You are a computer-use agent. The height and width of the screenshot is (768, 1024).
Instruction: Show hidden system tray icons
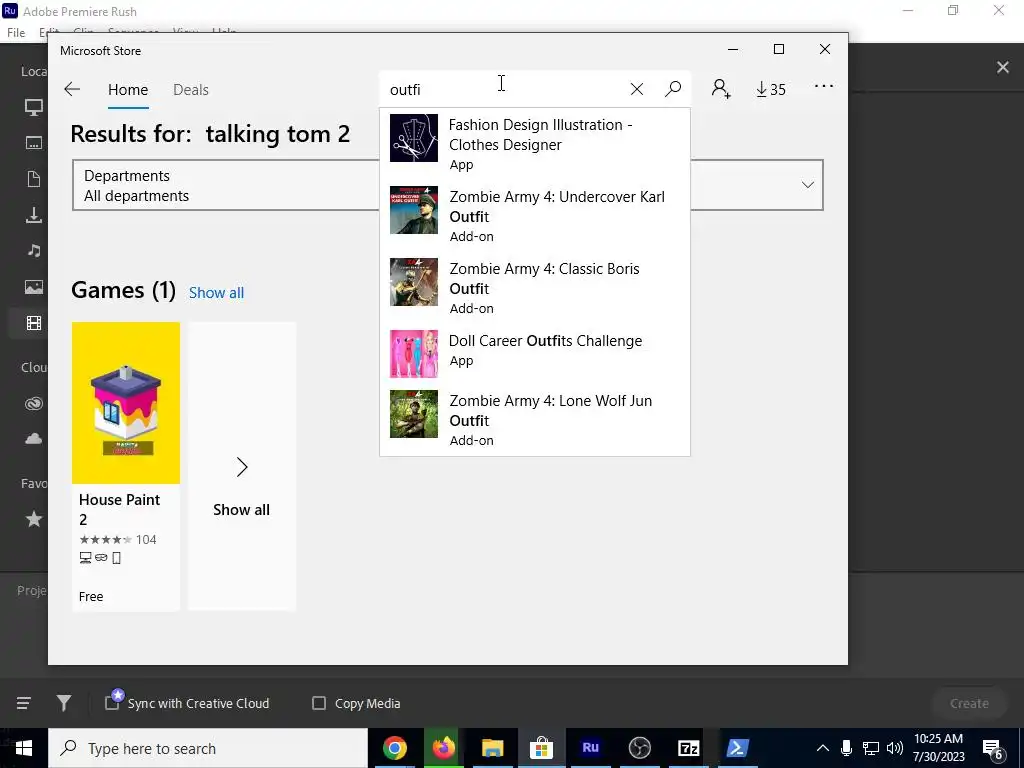pos(823,748)
